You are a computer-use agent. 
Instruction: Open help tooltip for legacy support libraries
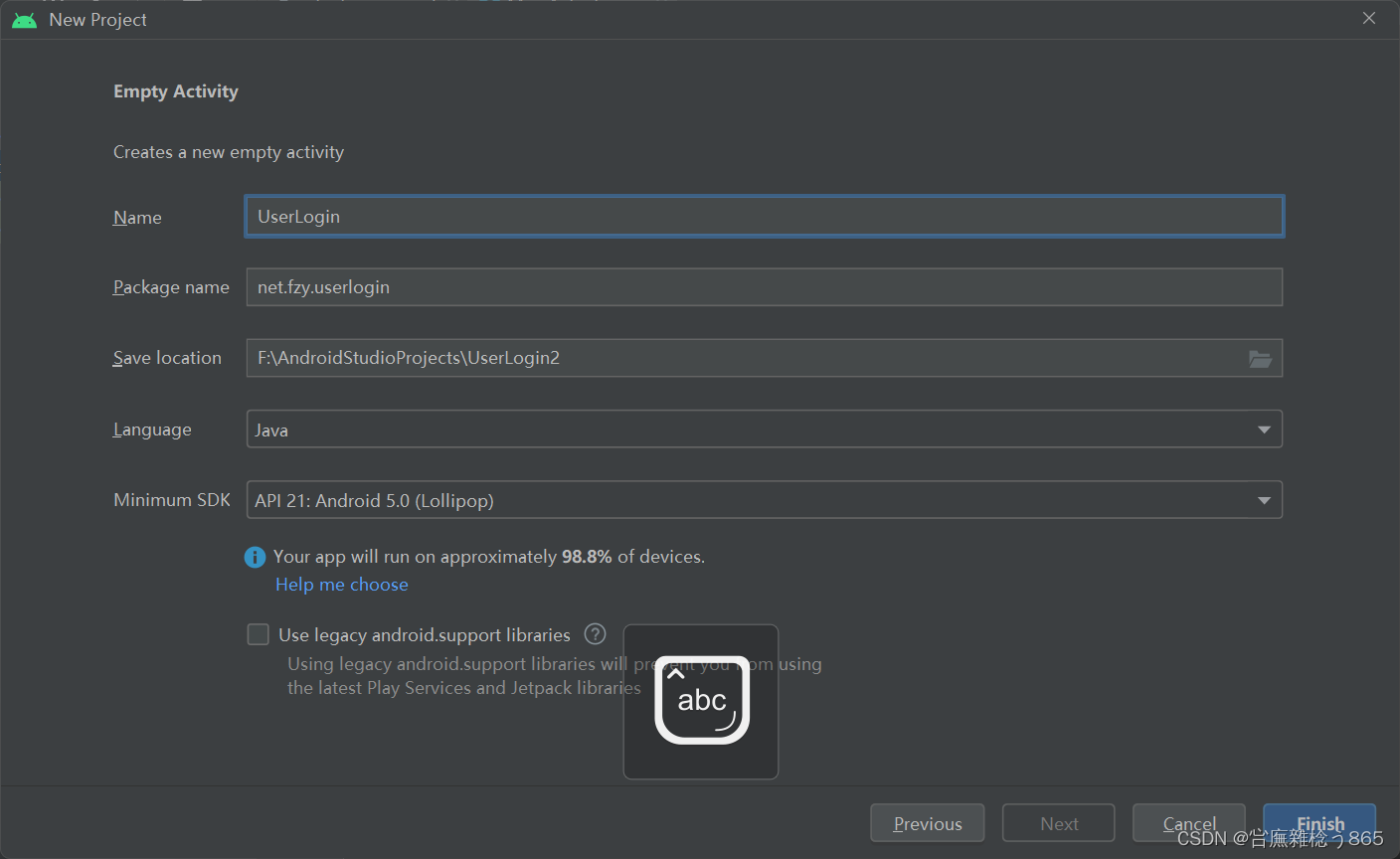[595, 634]
